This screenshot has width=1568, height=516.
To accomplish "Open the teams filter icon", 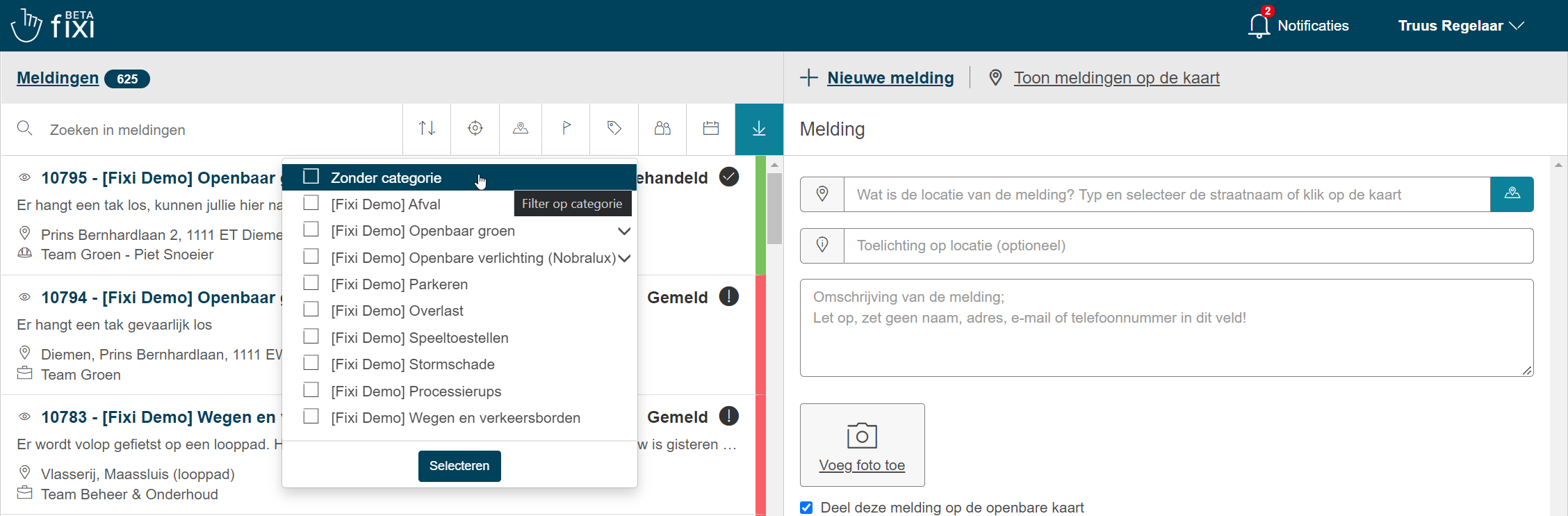I will coord(662,129).
